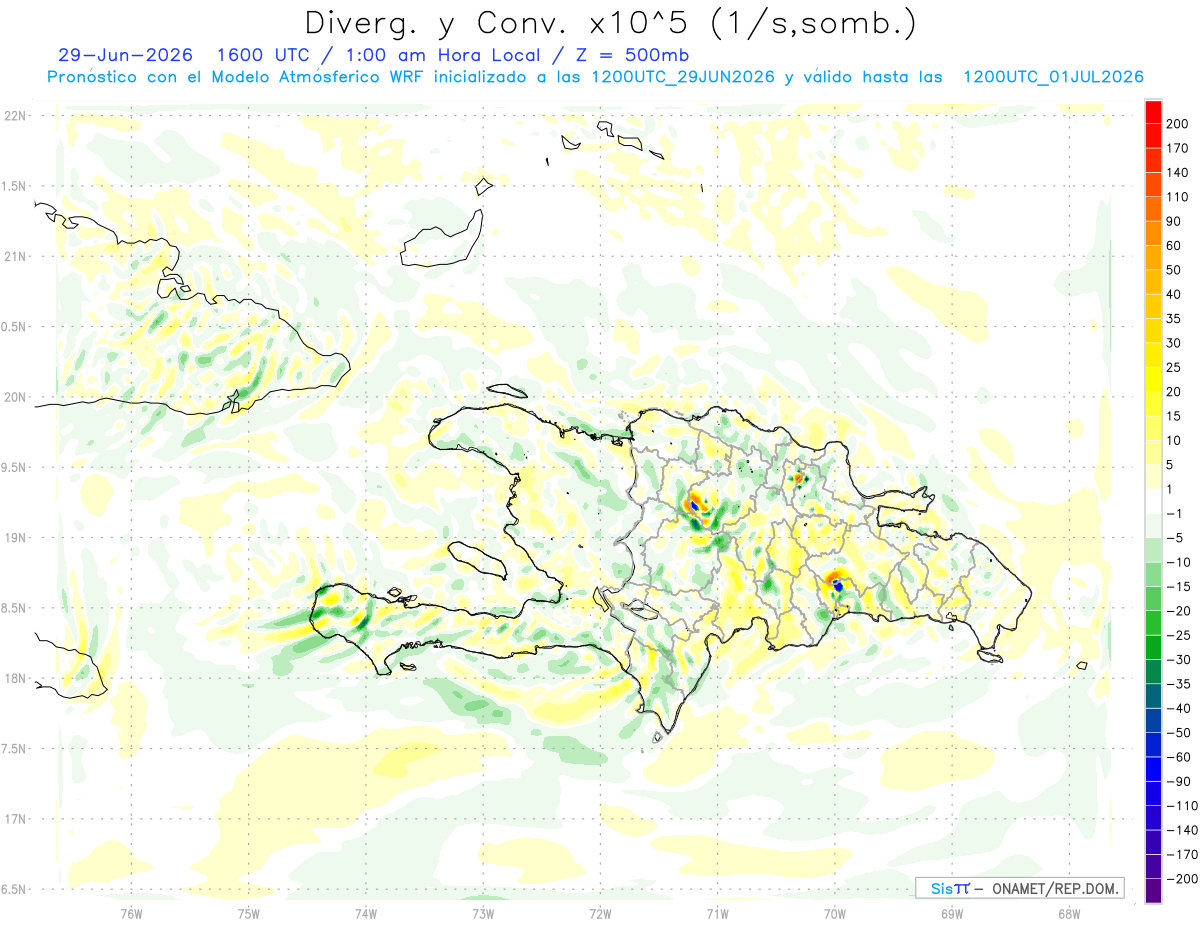
Task: Click the '-30' color scale value
Action: (1180, 660)
